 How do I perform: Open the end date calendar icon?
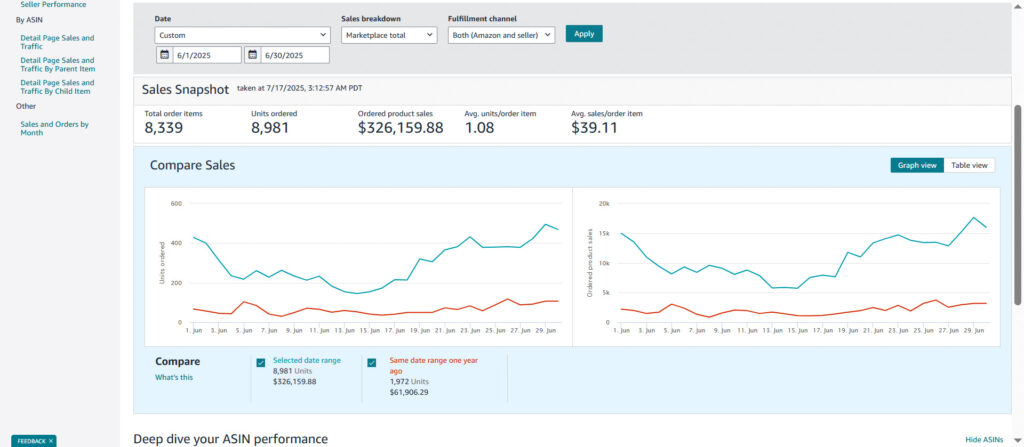point(253,55)
